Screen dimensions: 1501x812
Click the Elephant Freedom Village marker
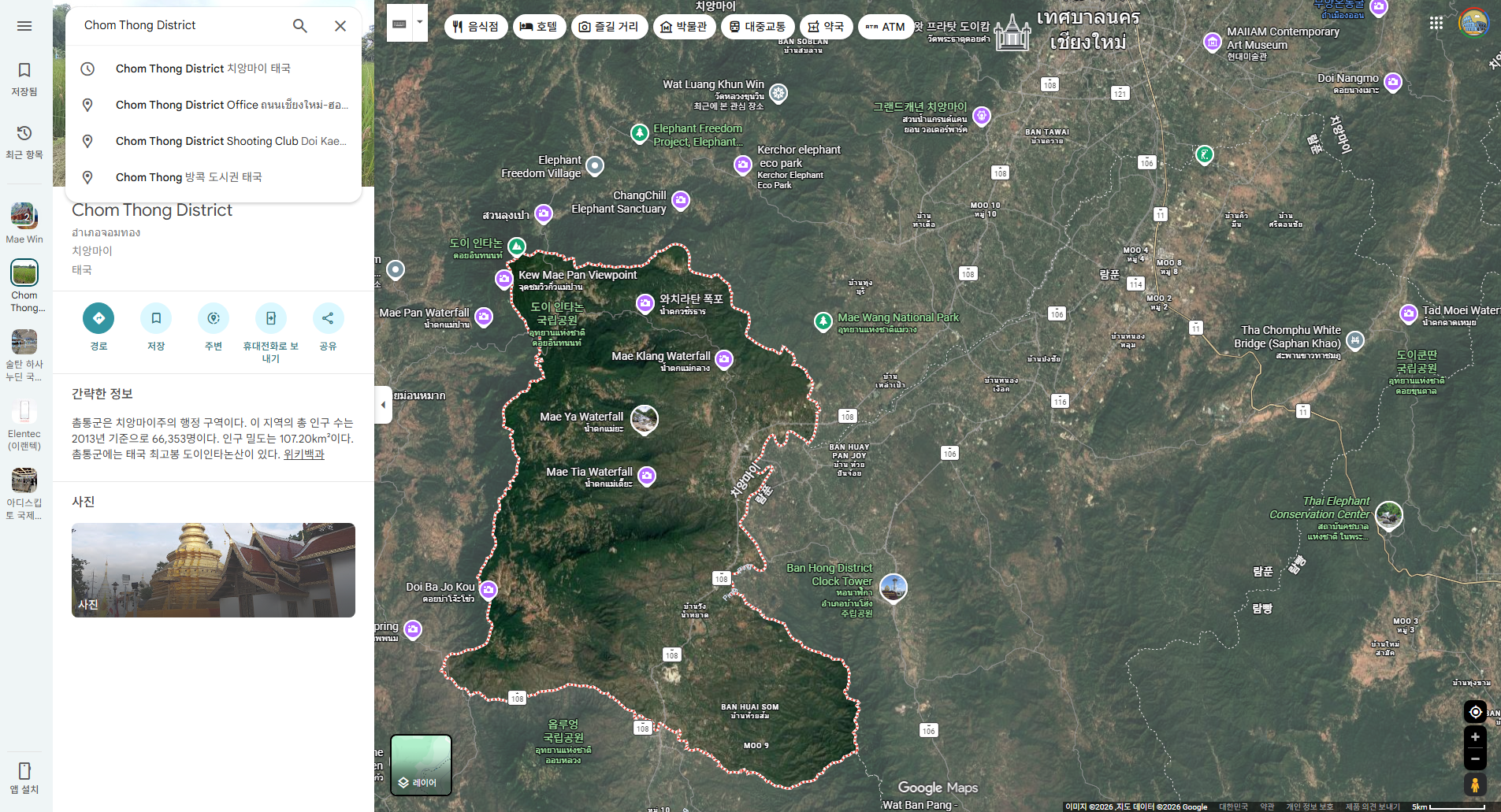[x=595, y=165]
